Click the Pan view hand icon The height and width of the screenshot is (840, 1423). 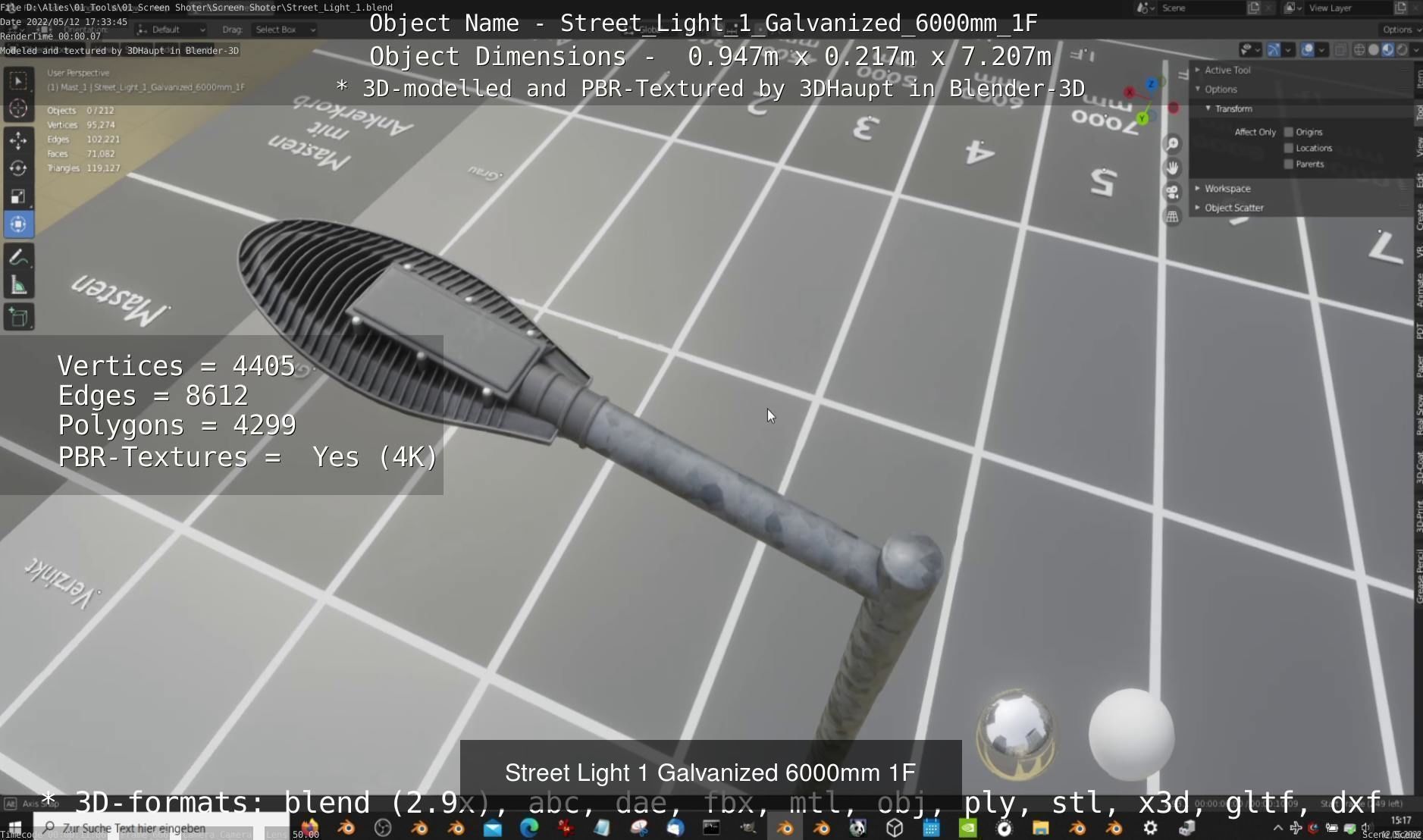[1173, 168]
